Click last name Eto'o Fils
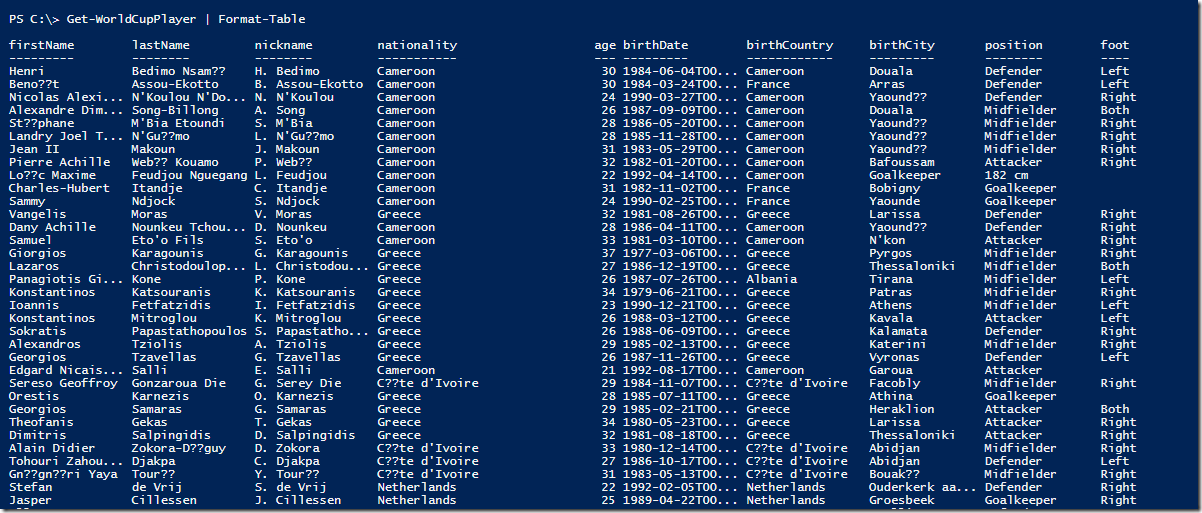Screen dimensions: 1202x513 [168, 240]
